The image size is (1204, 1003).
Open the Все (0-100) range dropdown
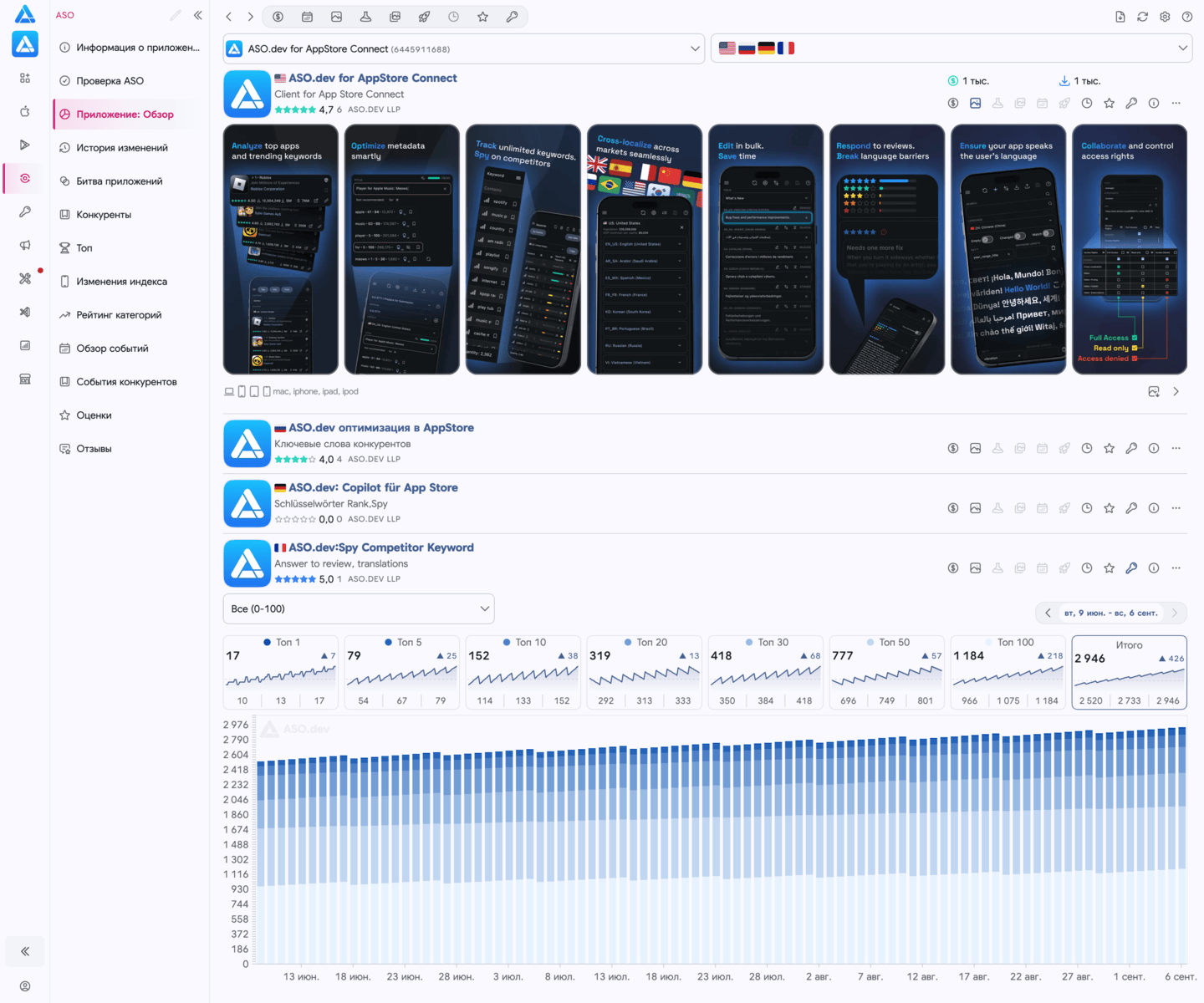click(x=359, y=609)
